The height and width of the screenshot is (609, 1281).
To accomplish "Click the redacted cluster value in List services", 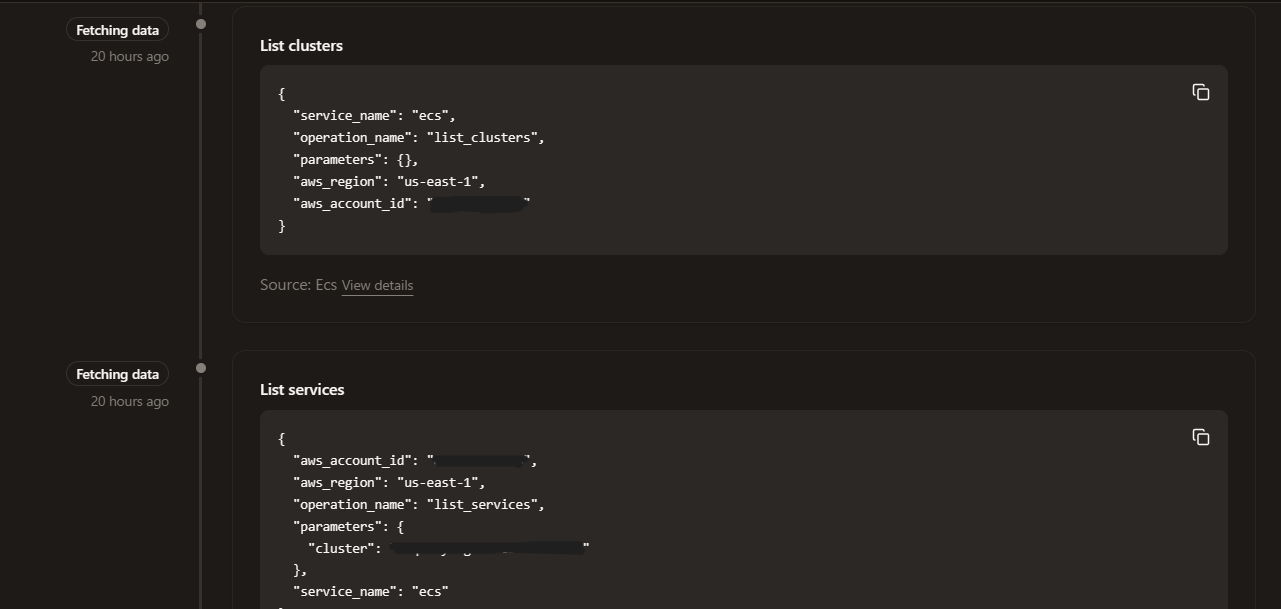I will tap(488, 548).
